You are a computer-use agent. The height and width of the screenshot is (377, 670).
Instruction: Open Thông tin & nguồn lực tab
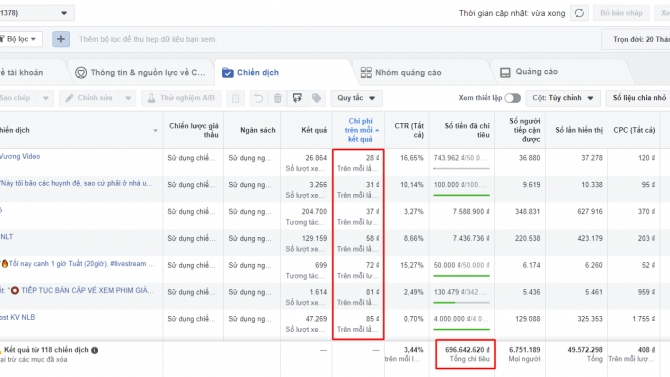coord(148,73)
